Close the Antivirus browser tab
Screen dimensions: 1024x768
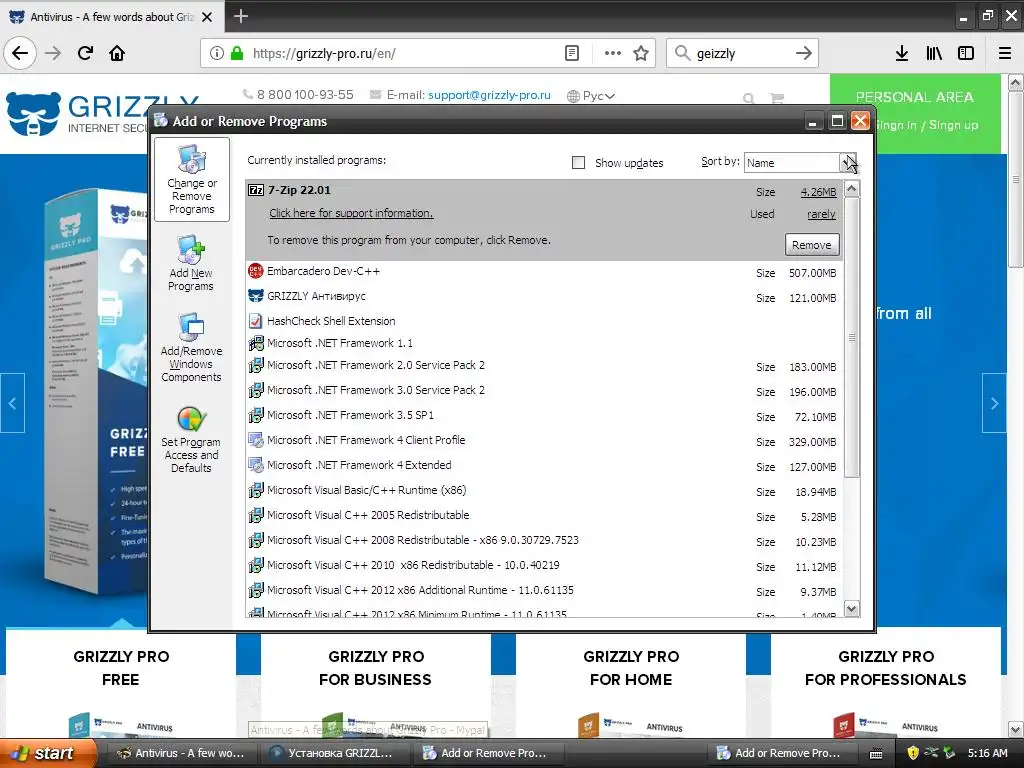tap(207, 17)
